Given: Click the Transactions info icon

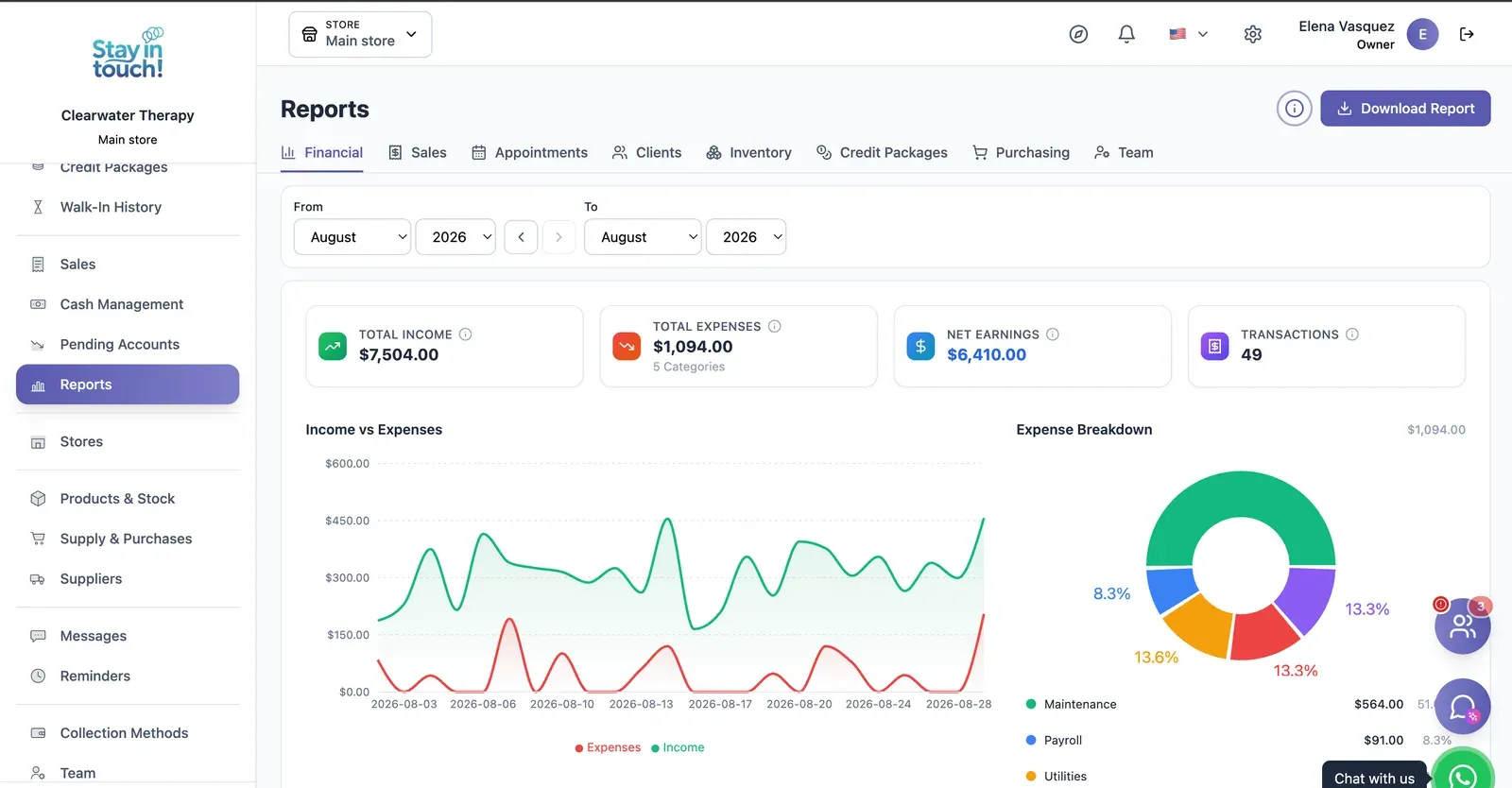Looking at the screenshot, I should (1352, 334).
